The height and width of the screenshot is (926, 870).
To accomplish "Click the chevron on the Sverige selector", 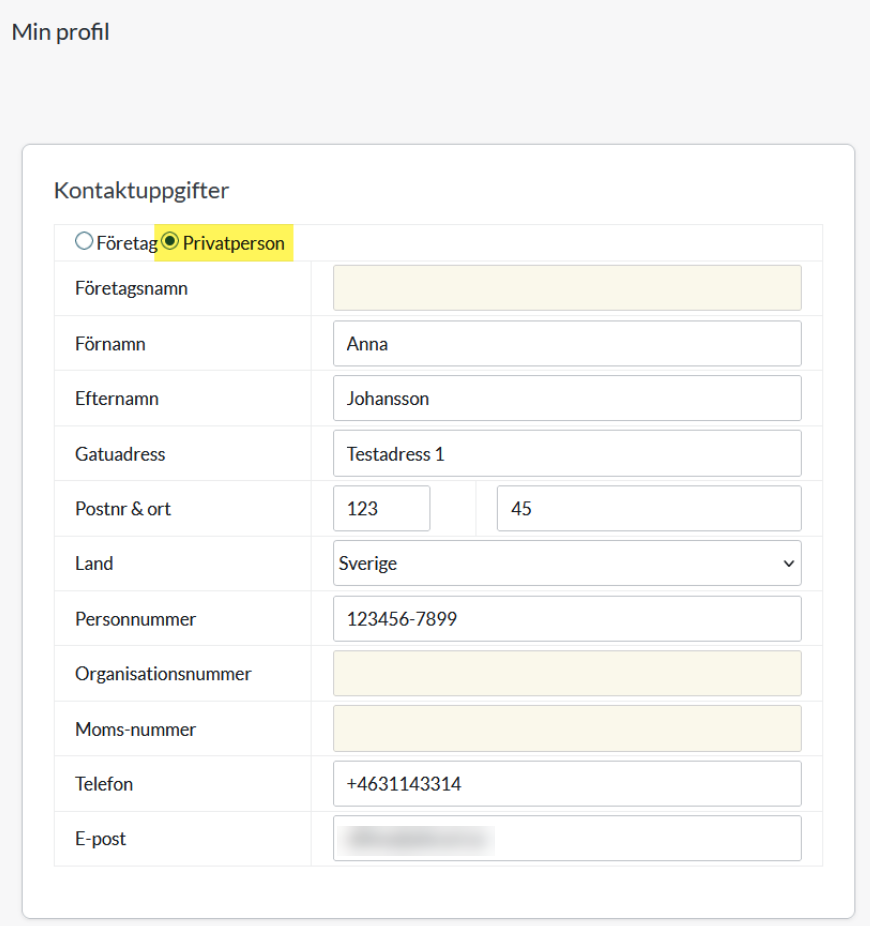I will pyautogui.click(x=789, y=563).
